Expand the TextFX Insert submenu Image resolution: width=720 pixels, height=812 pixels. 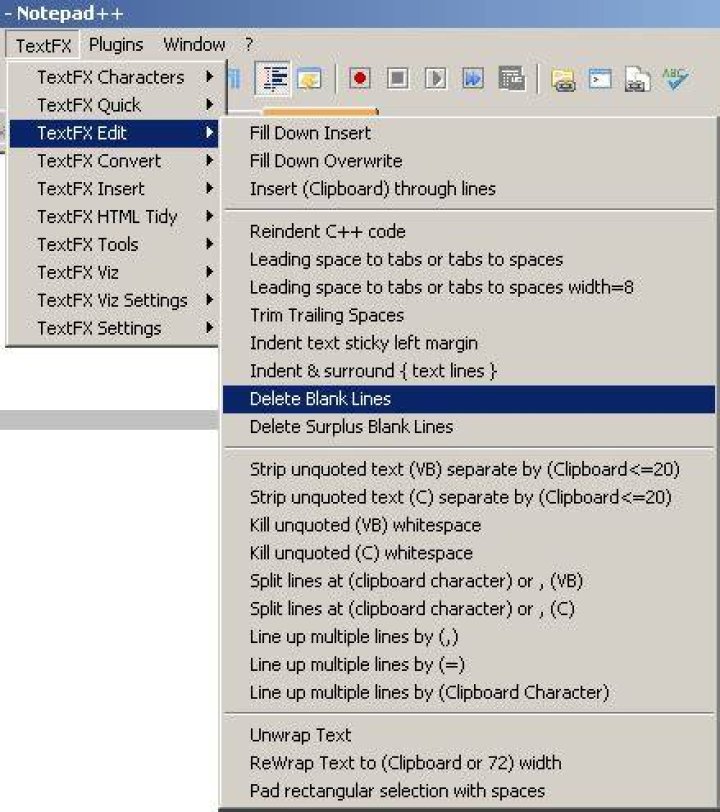tap(114, 189)
